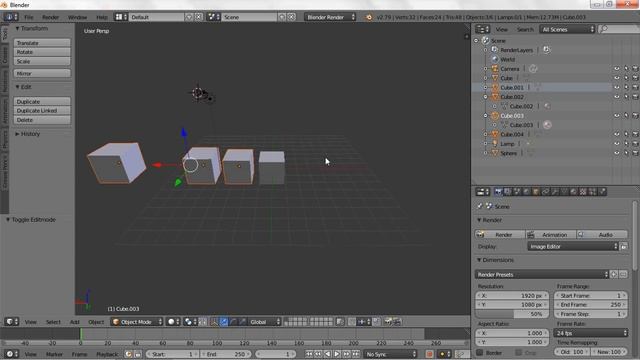Open the pivot point selector icon

coord(190,322)
